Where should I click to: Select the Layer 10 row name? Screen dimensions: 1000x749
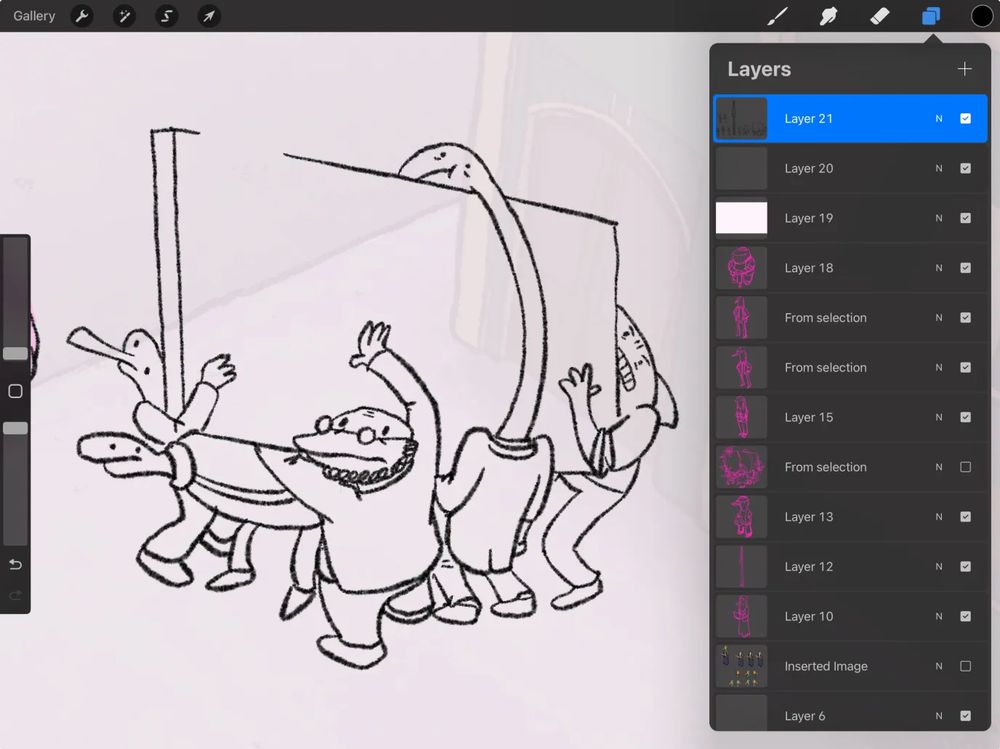(809, 616)
